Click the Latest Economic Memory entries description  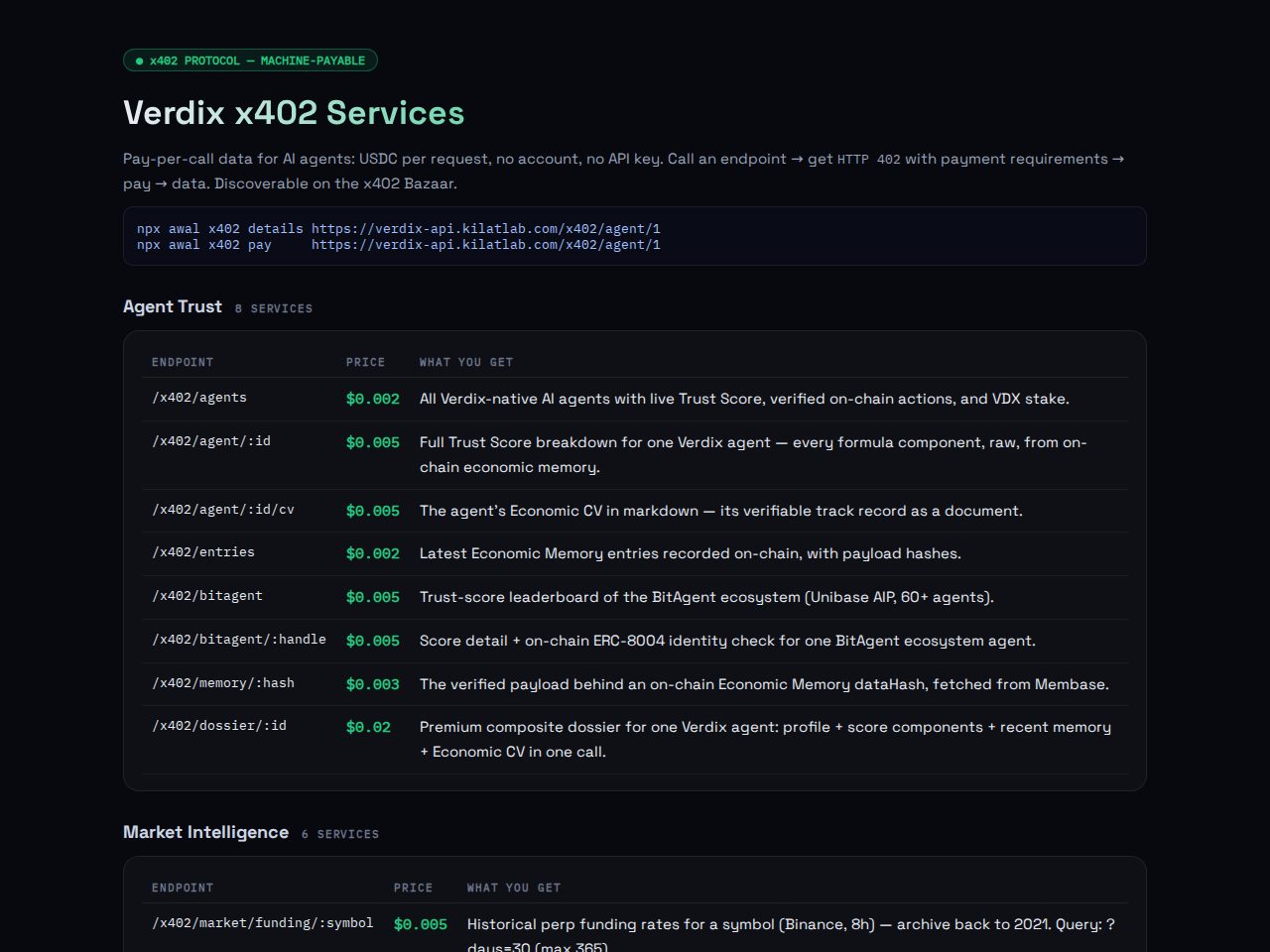click(x=691, y=553)
